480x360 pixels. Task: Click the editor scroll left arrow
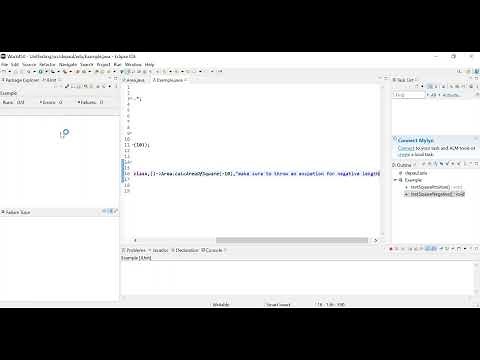[135, 240]
